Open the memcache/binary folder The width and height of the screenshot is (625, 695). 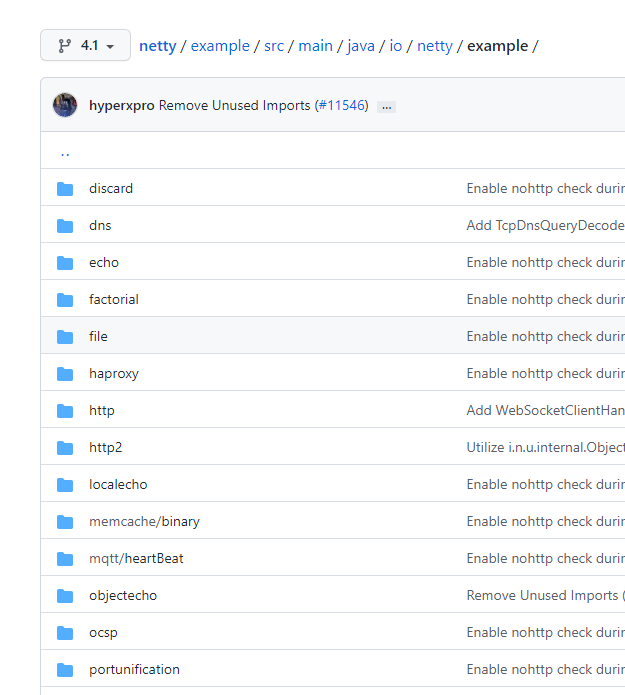click(x=144, y=521)
